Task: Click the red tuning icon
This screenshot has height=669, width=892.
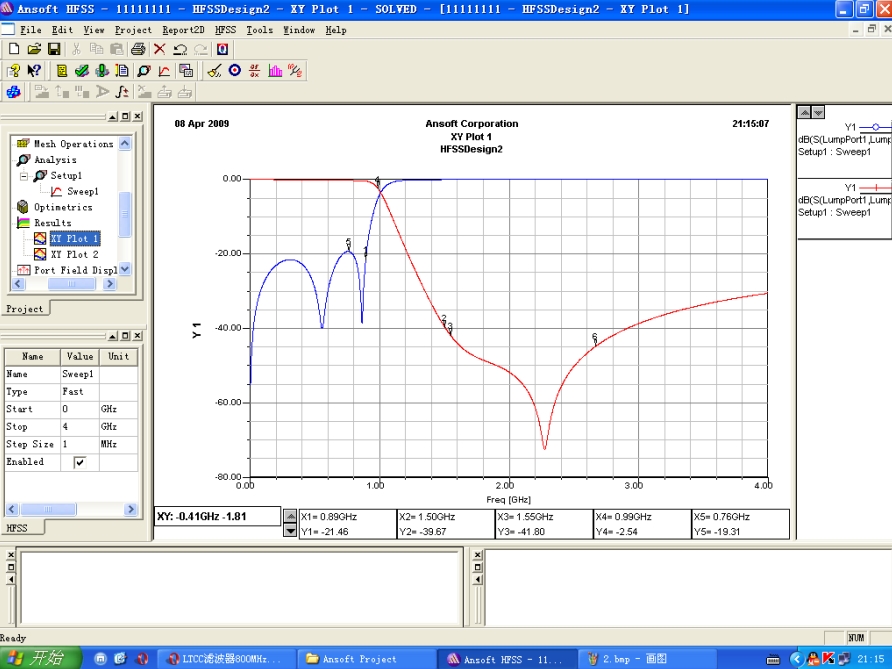Action: pos(295,71)
